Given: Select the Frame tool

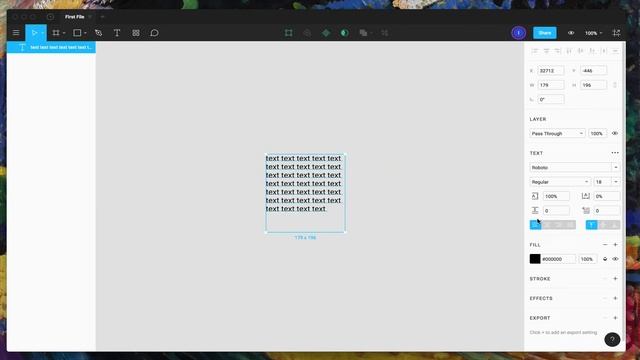Looking at the screenshot, I should pos(56,33).
